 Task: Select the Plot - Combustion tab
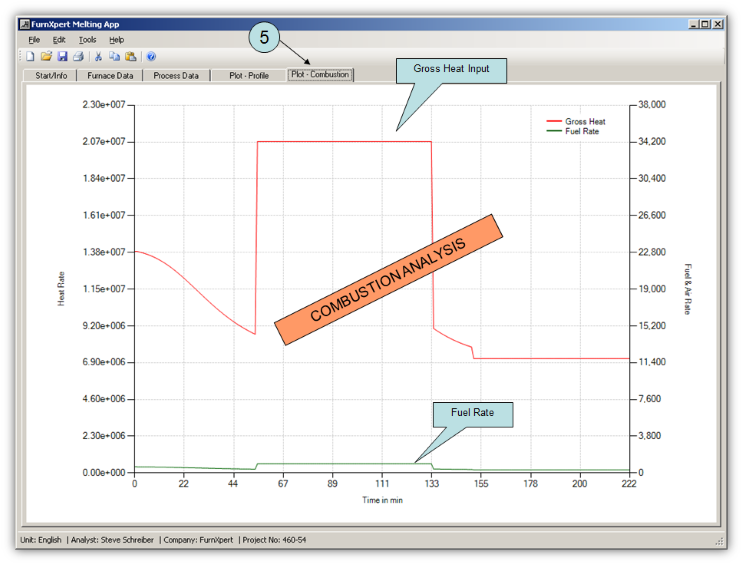coord(320,74)
